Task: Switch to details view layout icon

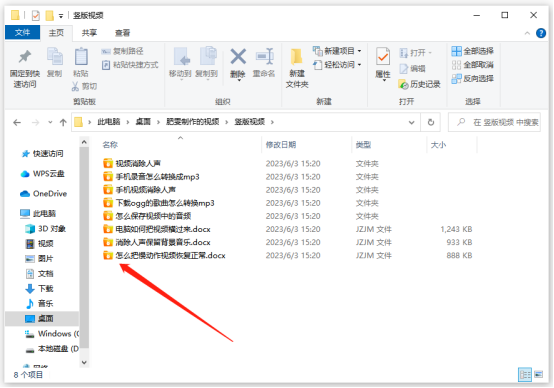Action: 525,375
